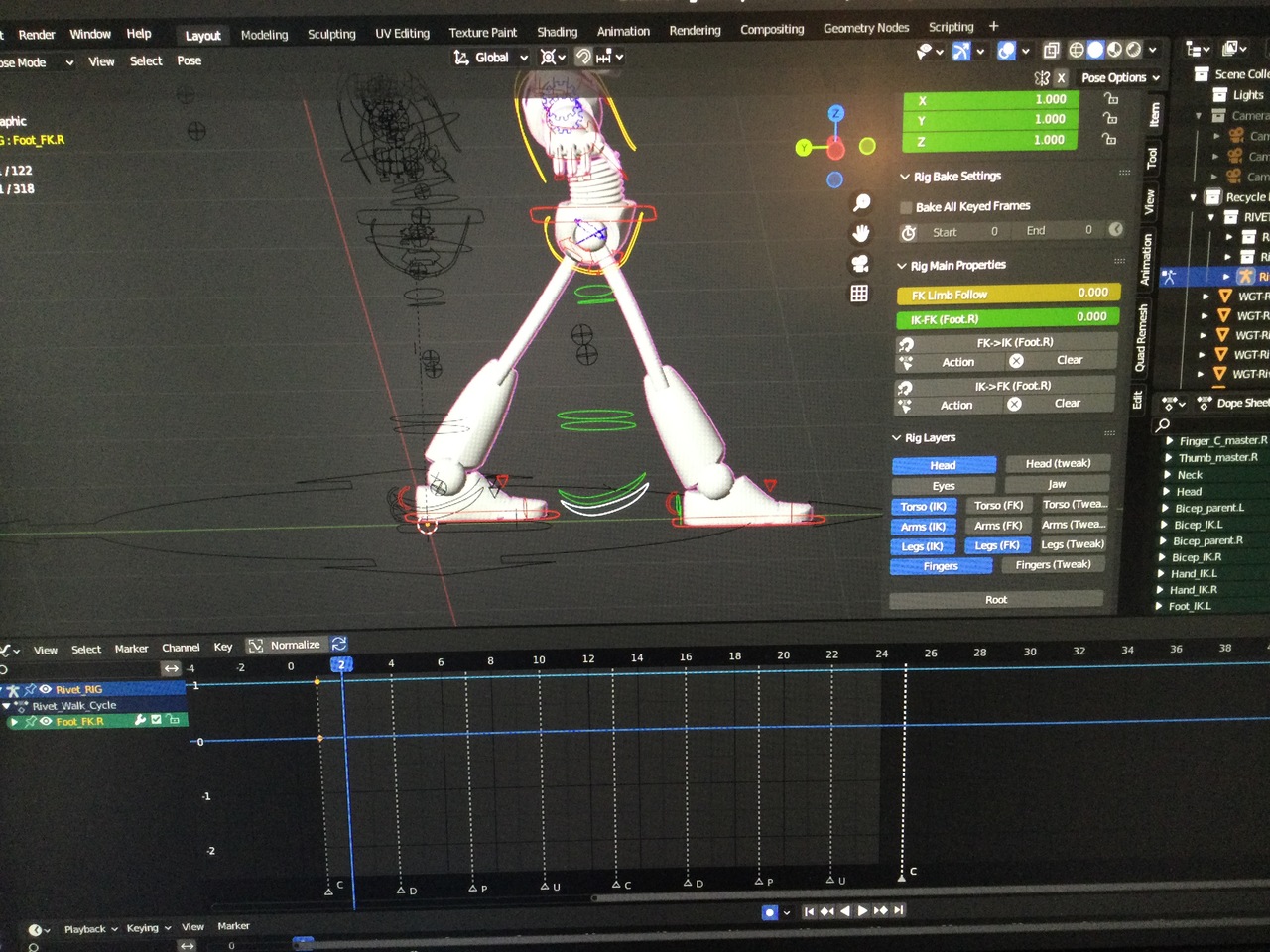Open the Geometry Nodes workspace tab
Screen dimensions: 1270x952
865,28
